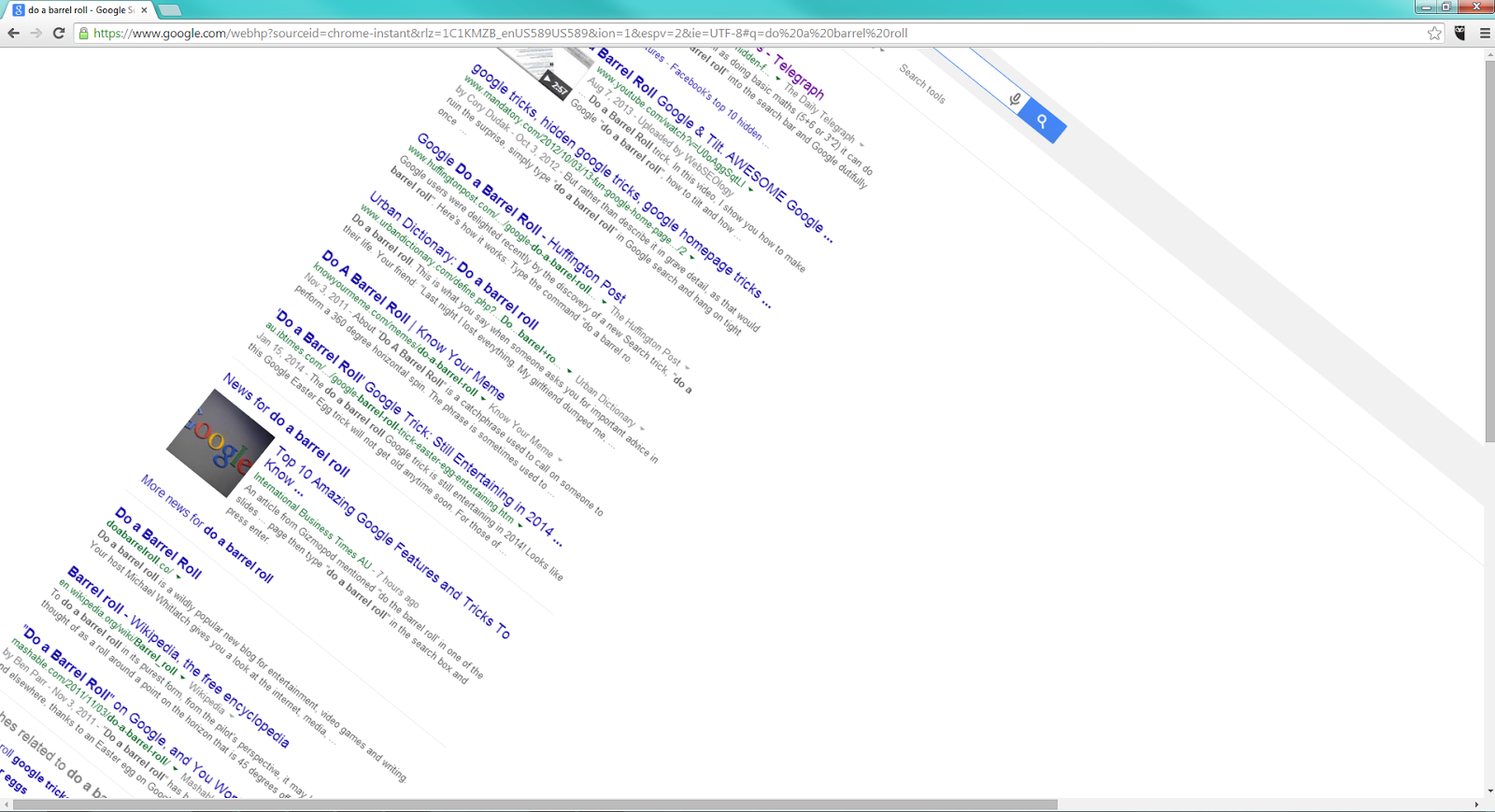Open a new tab next to current tab
Viewport: 1495px width, 812px height.
click(x=169, y=10)
